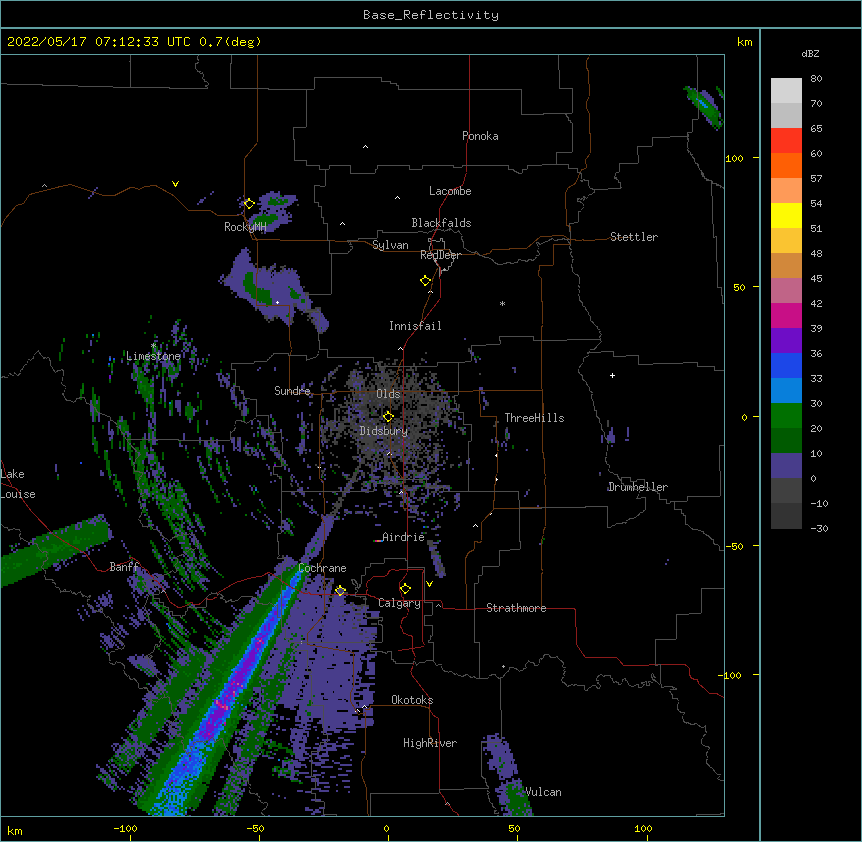Click the Stettler label
This screenshot has height=842, width=862.
point(634,237)
